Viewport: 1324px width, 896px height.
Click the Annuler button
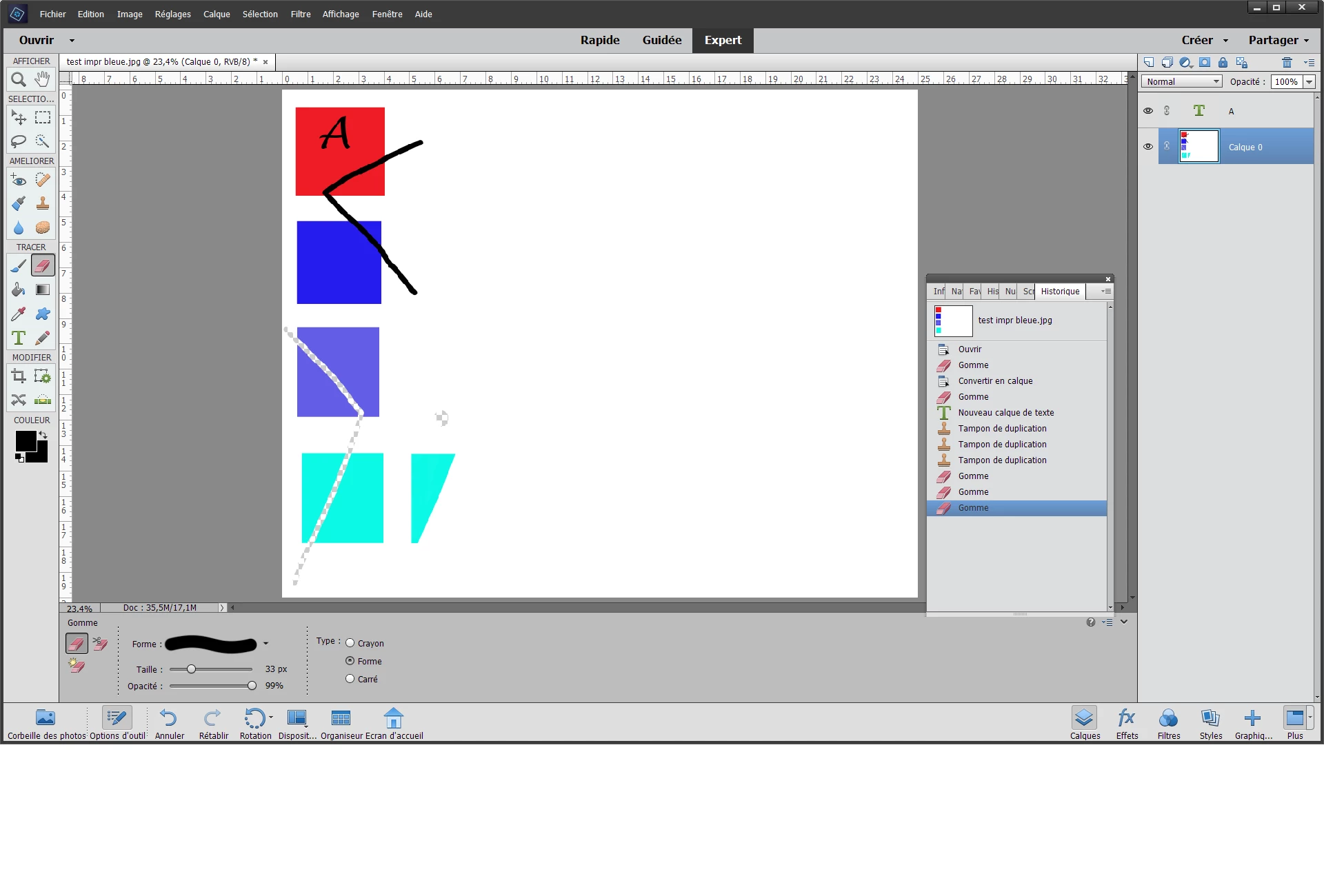tap(169, 723)
